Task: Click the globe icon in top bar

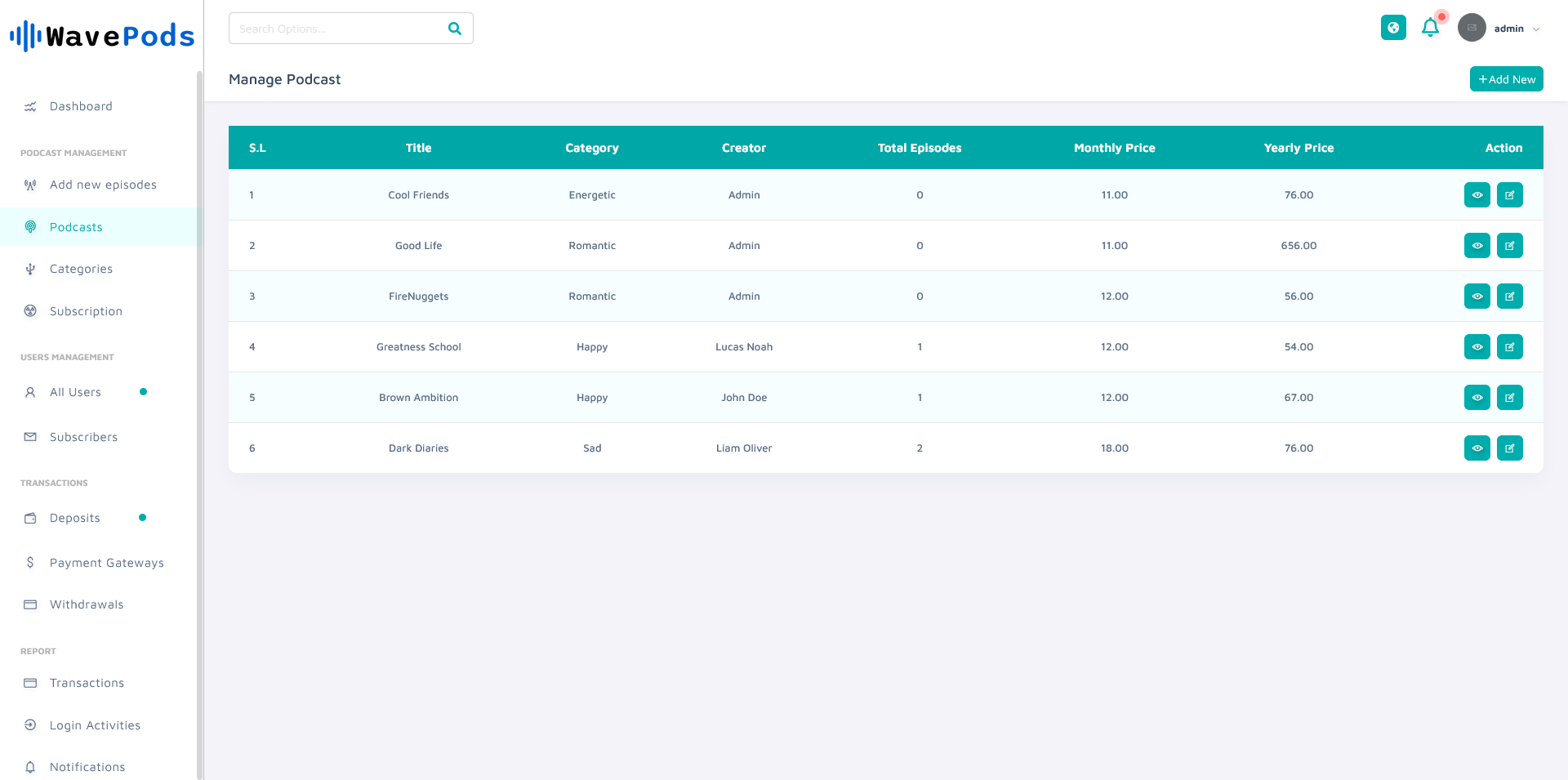Action: tap(1393, 28)
